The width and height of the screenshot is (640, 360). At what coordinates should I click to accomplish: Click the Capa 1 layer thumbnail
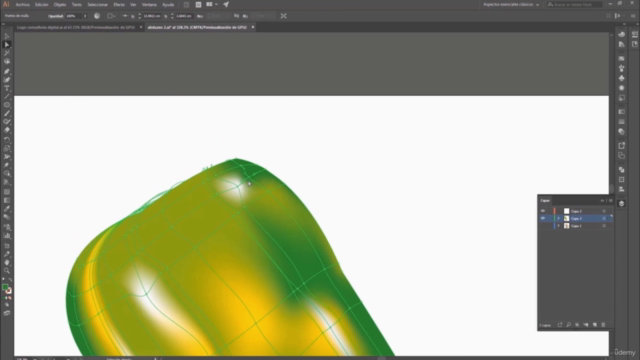[x=567, y=226]
